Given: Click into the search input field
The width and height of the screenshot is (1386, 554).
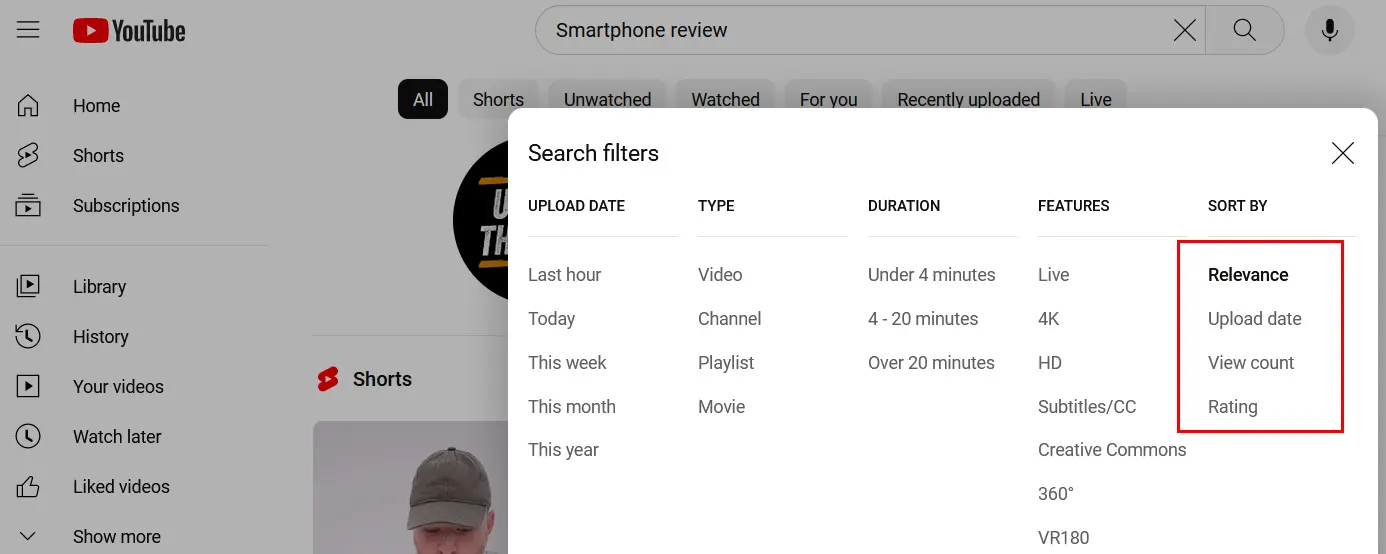Looking at the screenshot, I should tap(850, 31).
